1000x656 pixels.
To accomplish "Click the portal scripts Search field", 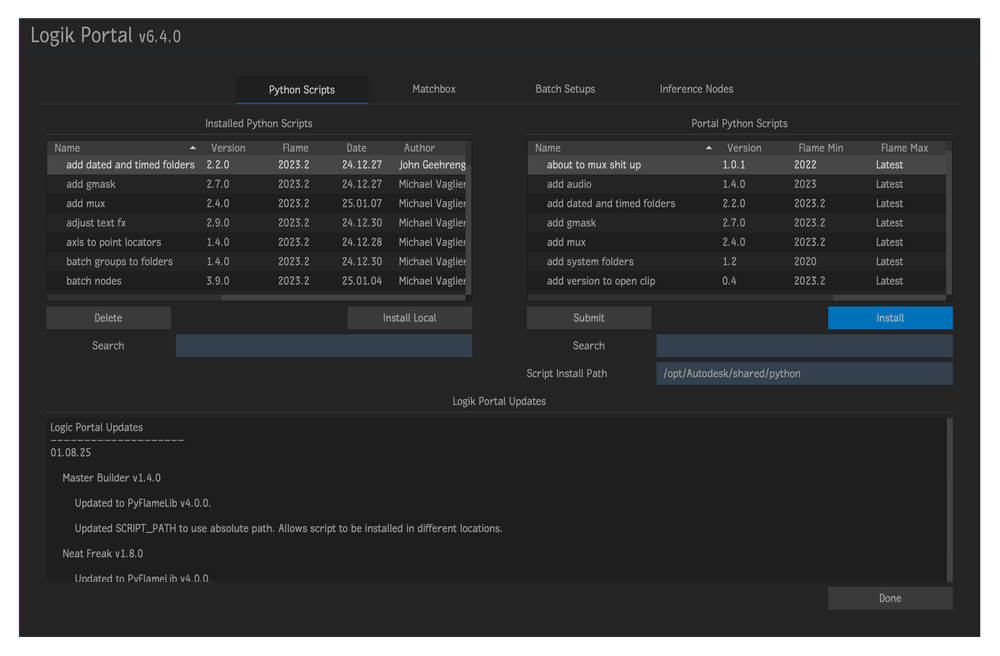I will [x=803, y=345].
